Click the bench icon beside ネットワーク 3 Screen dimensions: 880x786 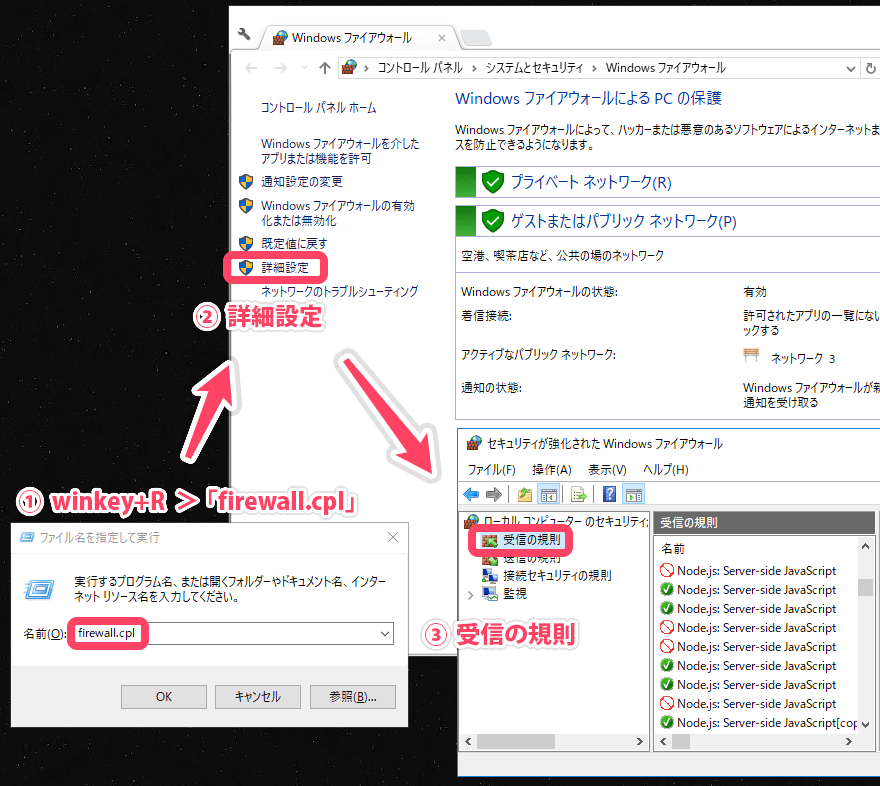751,356
